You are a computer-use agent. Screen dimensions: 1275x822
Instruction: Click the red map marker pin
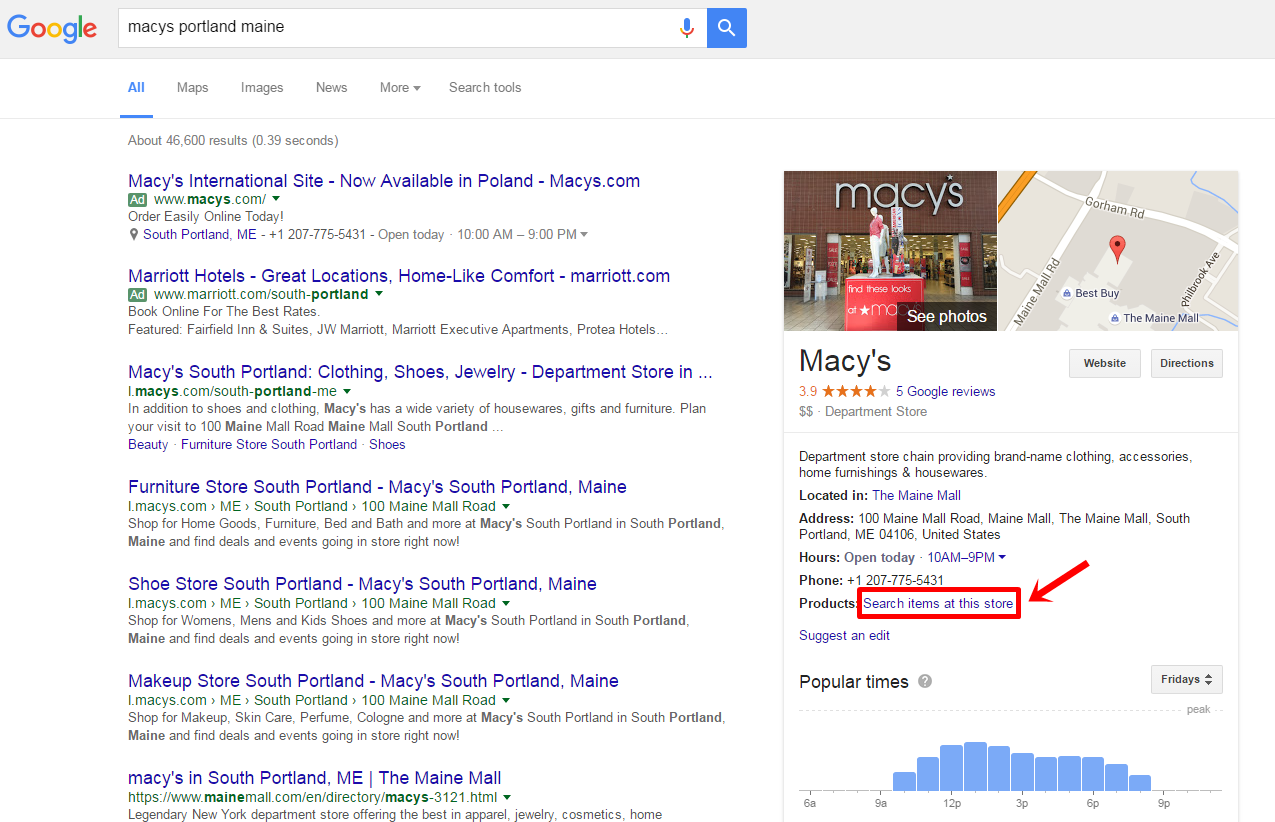pyautogui.click(x=1118, y=249)
